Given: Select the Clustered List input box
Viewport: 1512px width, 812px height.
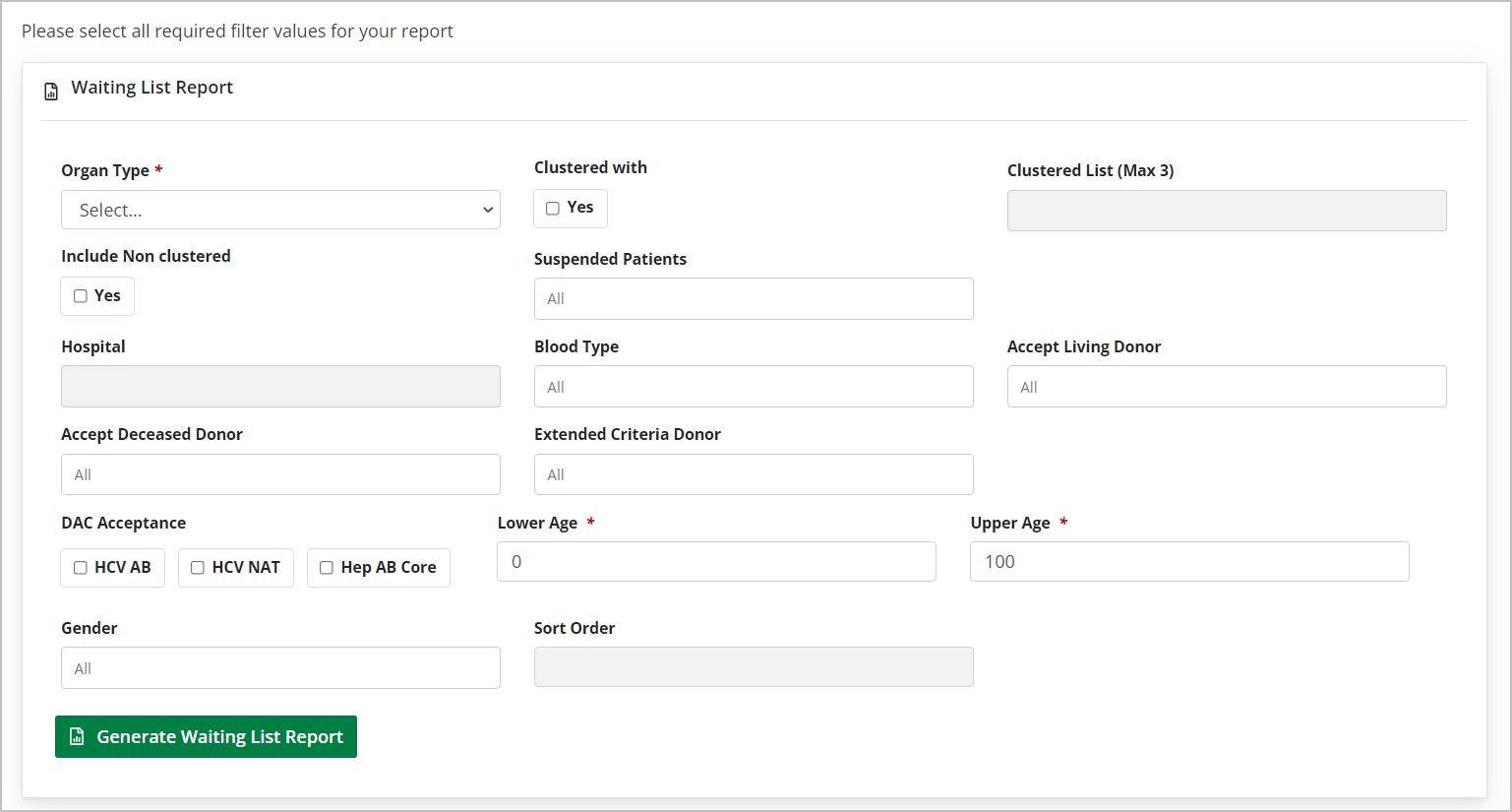Looking at the screenshot, I should click(x=1226, y=211).
